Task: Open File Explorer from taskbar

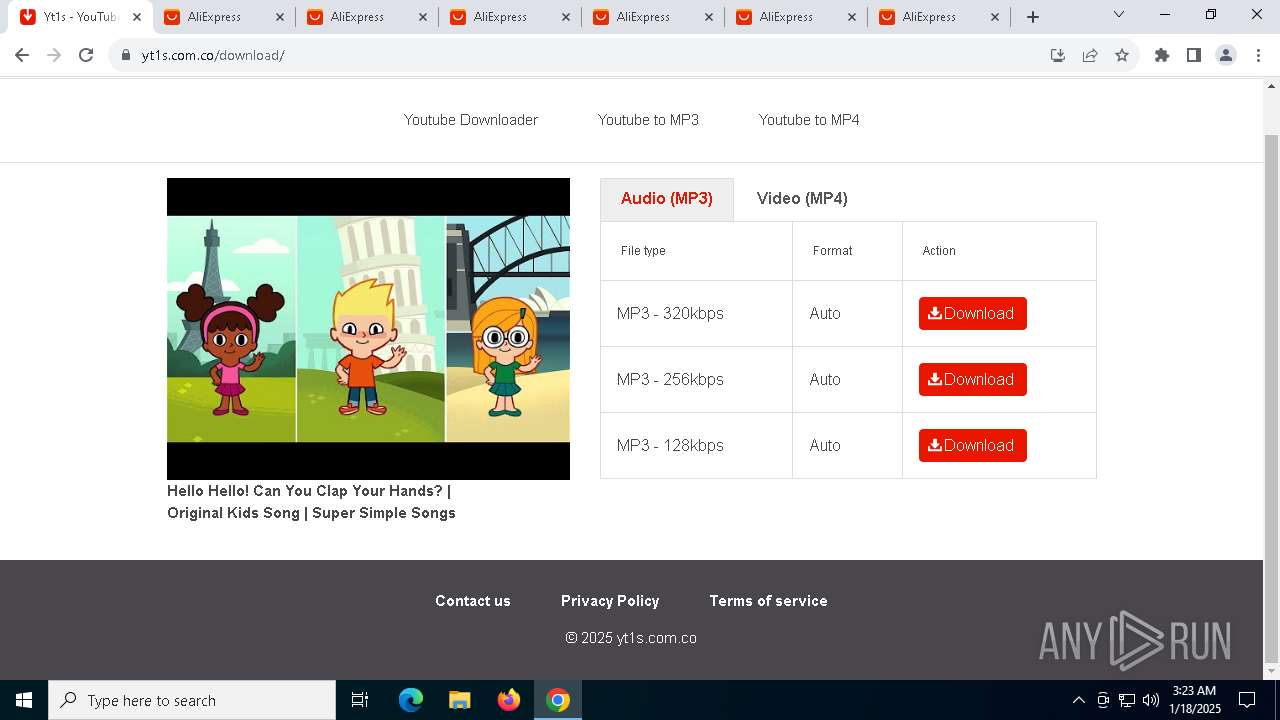Action: [x=460, y=700]
